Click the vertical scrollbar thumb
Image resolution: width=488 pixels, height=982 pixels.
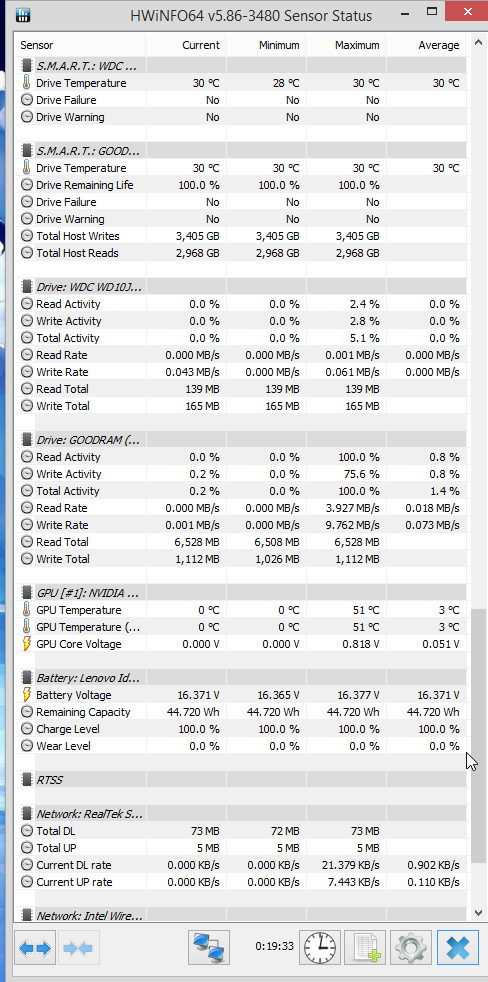[x=479, y=735]
